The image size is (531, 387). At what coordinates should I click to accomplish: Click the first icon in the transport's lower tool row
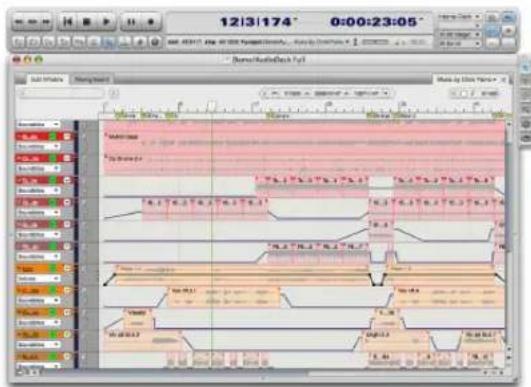tap(19, 42)
